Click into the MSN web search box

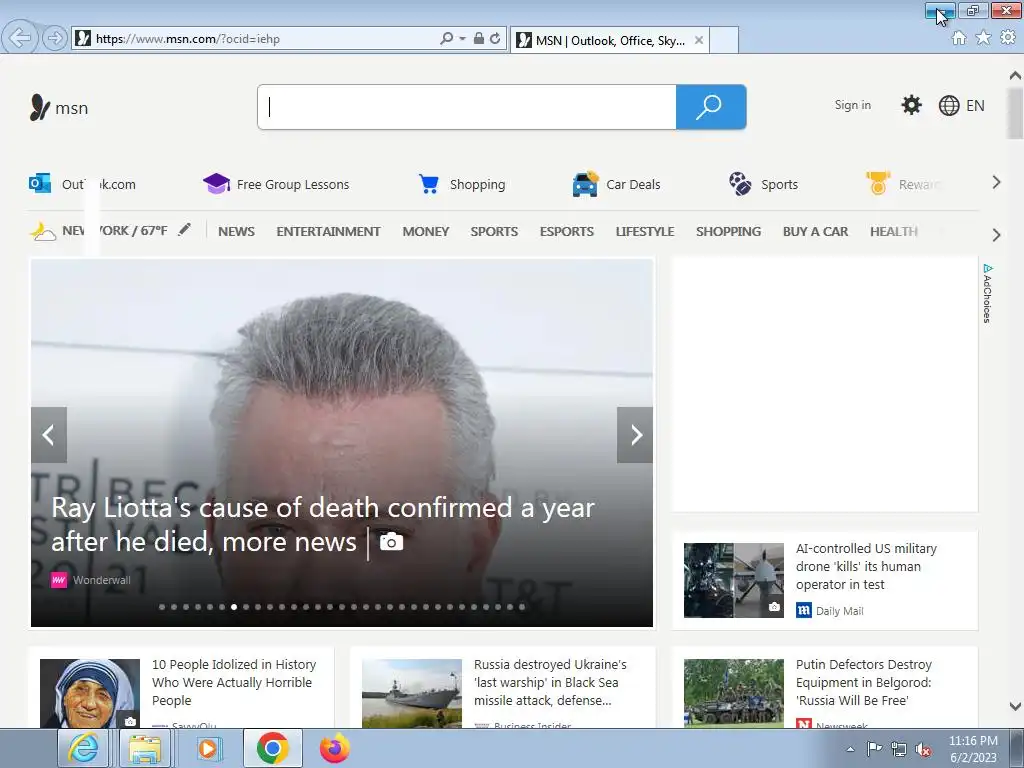point(467,107)
